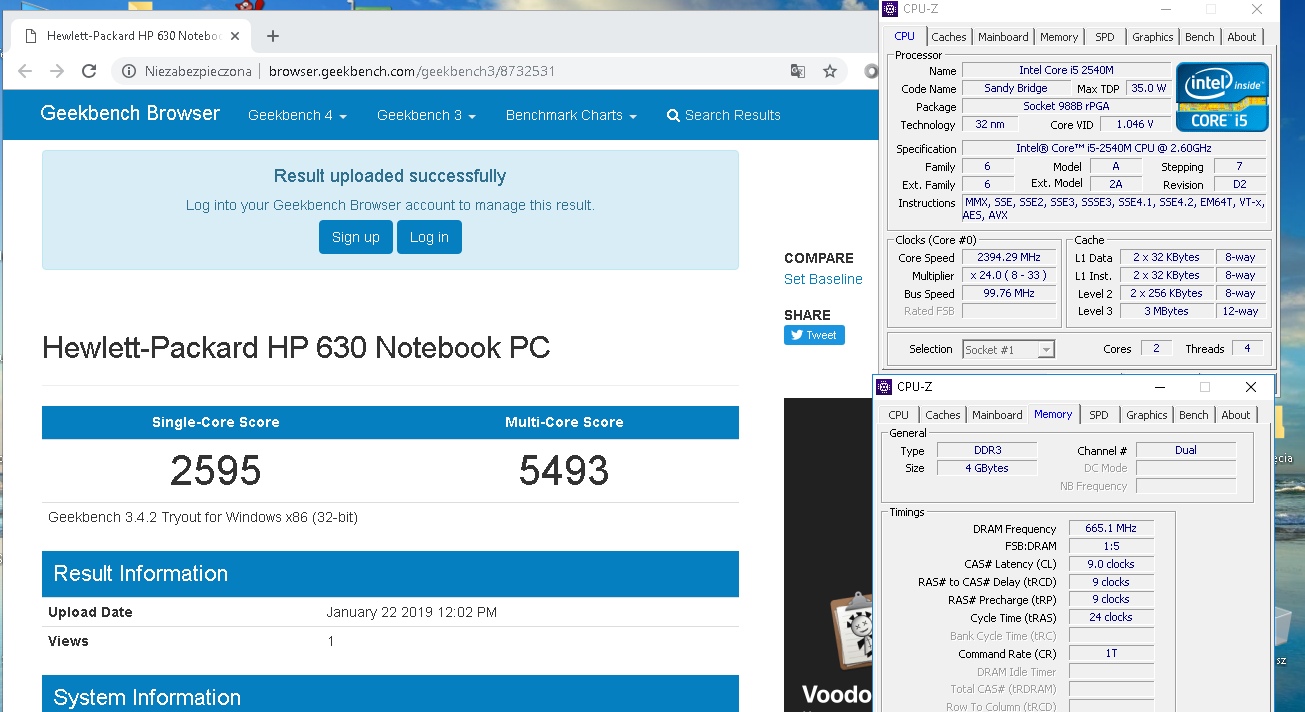
Task: Click the CPU-Z title bar icon in top window
Action: (890, 9)
